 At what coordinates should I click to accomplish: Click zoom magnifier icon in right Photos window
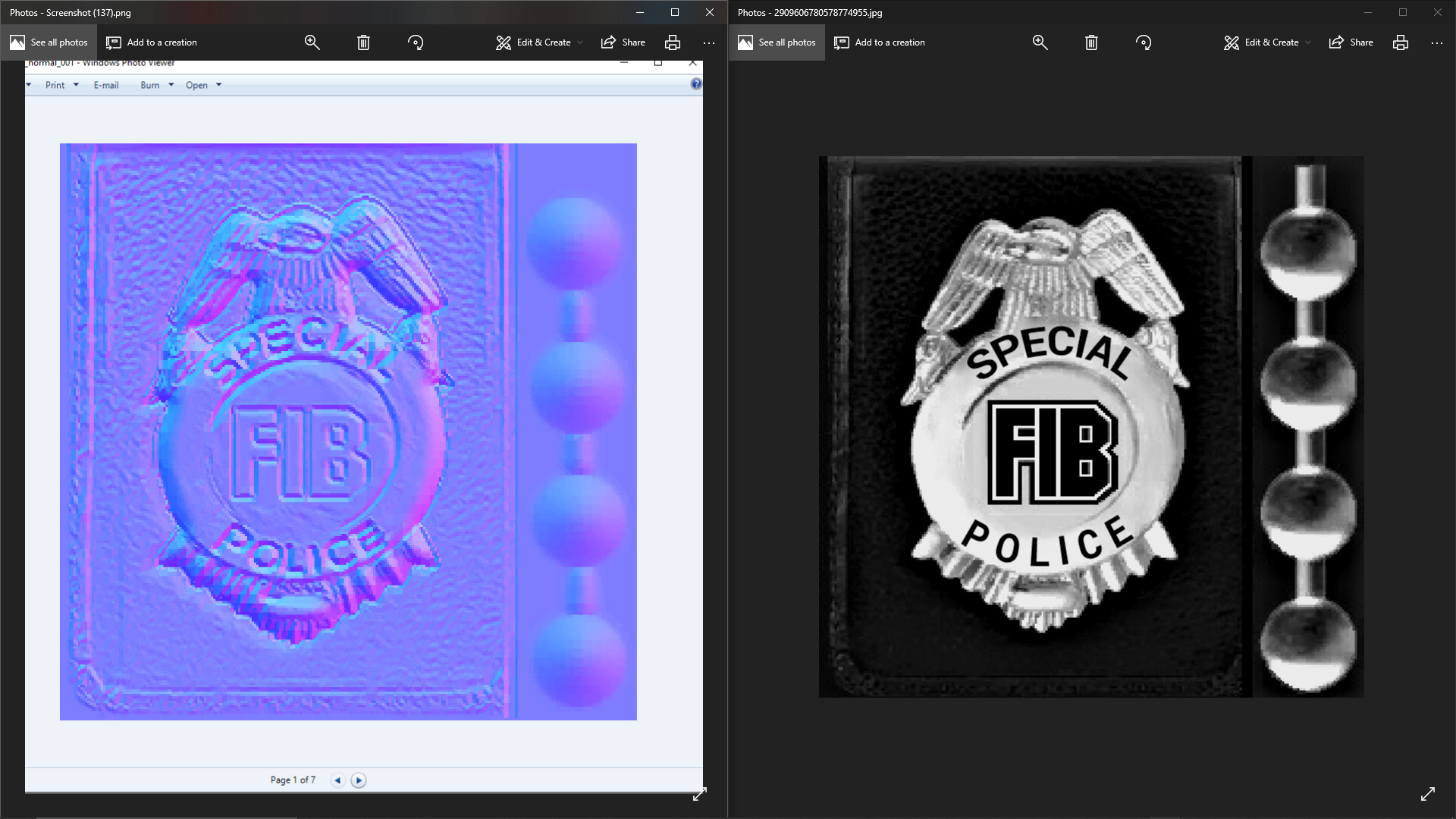1040,42
